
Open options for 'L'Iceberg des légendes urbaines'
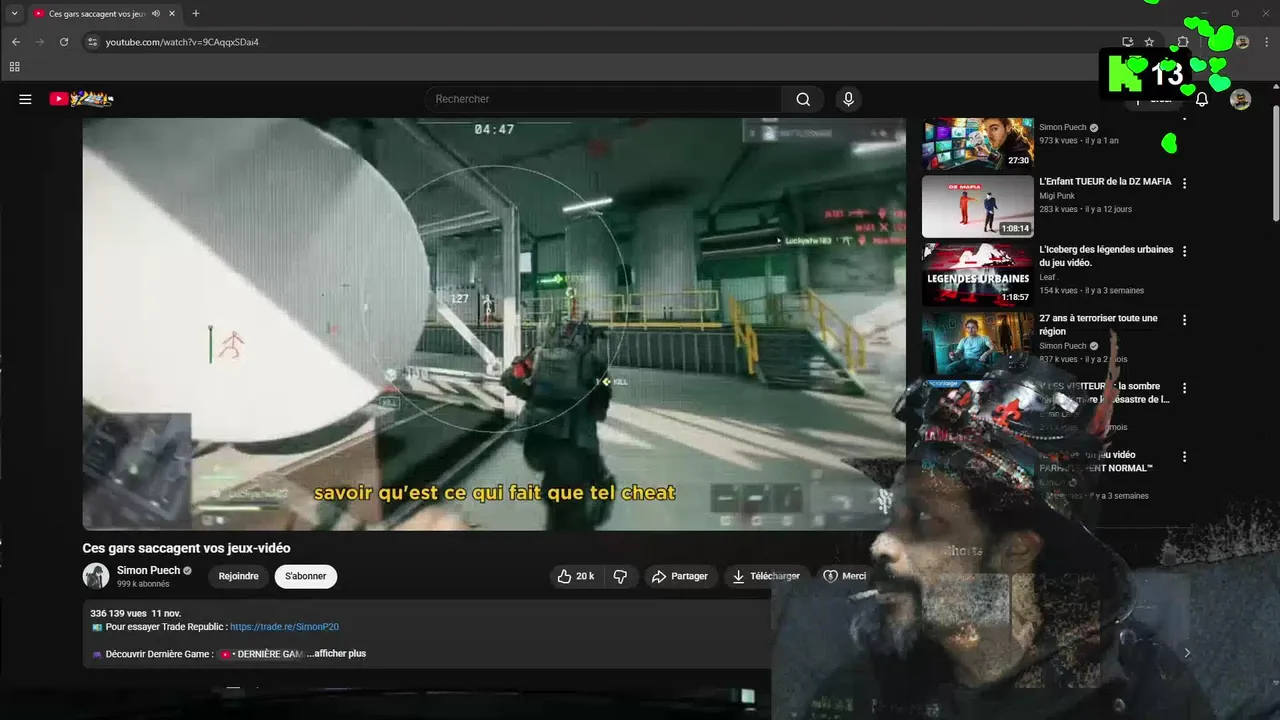(x=1185, y=251)
